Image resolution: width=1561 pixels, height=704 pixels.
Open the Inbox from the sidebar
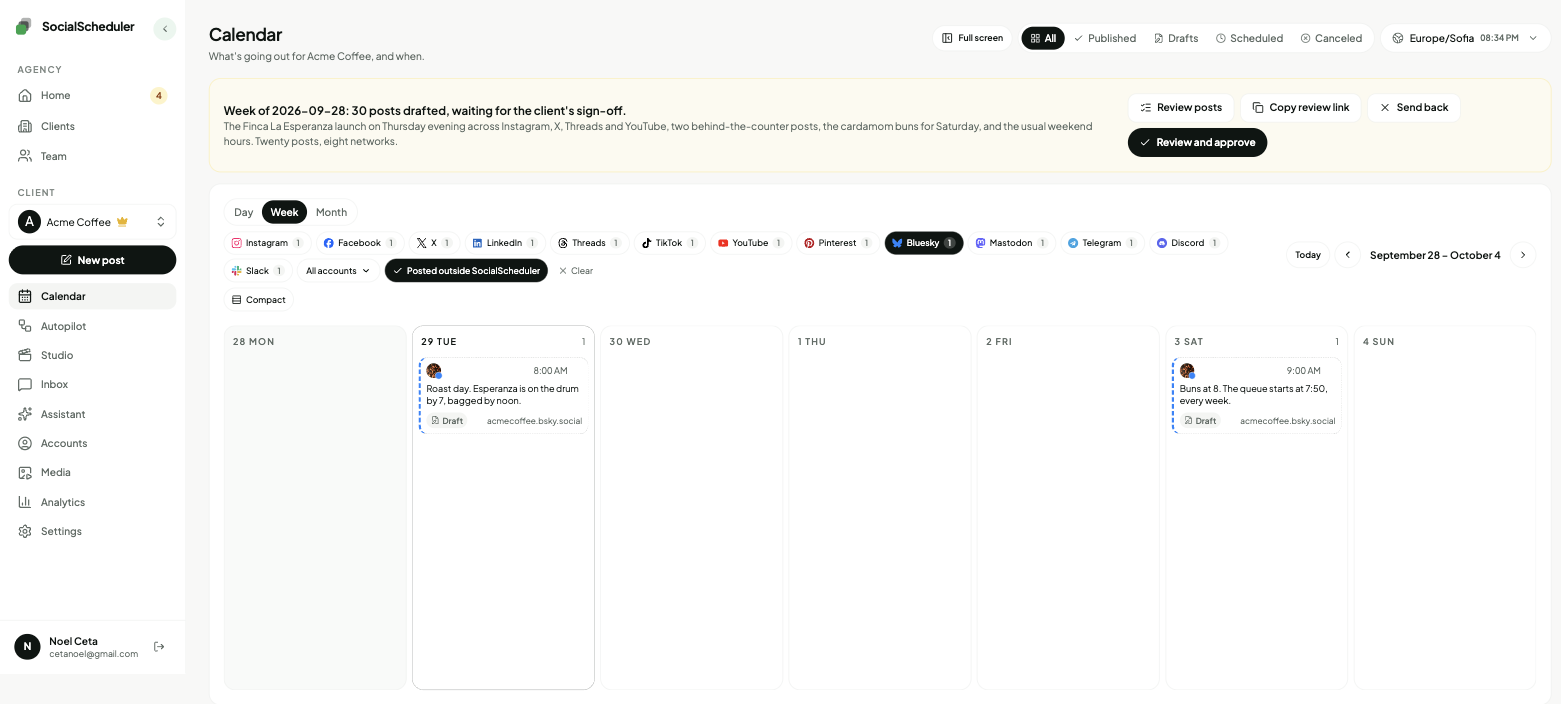tap(92, 384)
